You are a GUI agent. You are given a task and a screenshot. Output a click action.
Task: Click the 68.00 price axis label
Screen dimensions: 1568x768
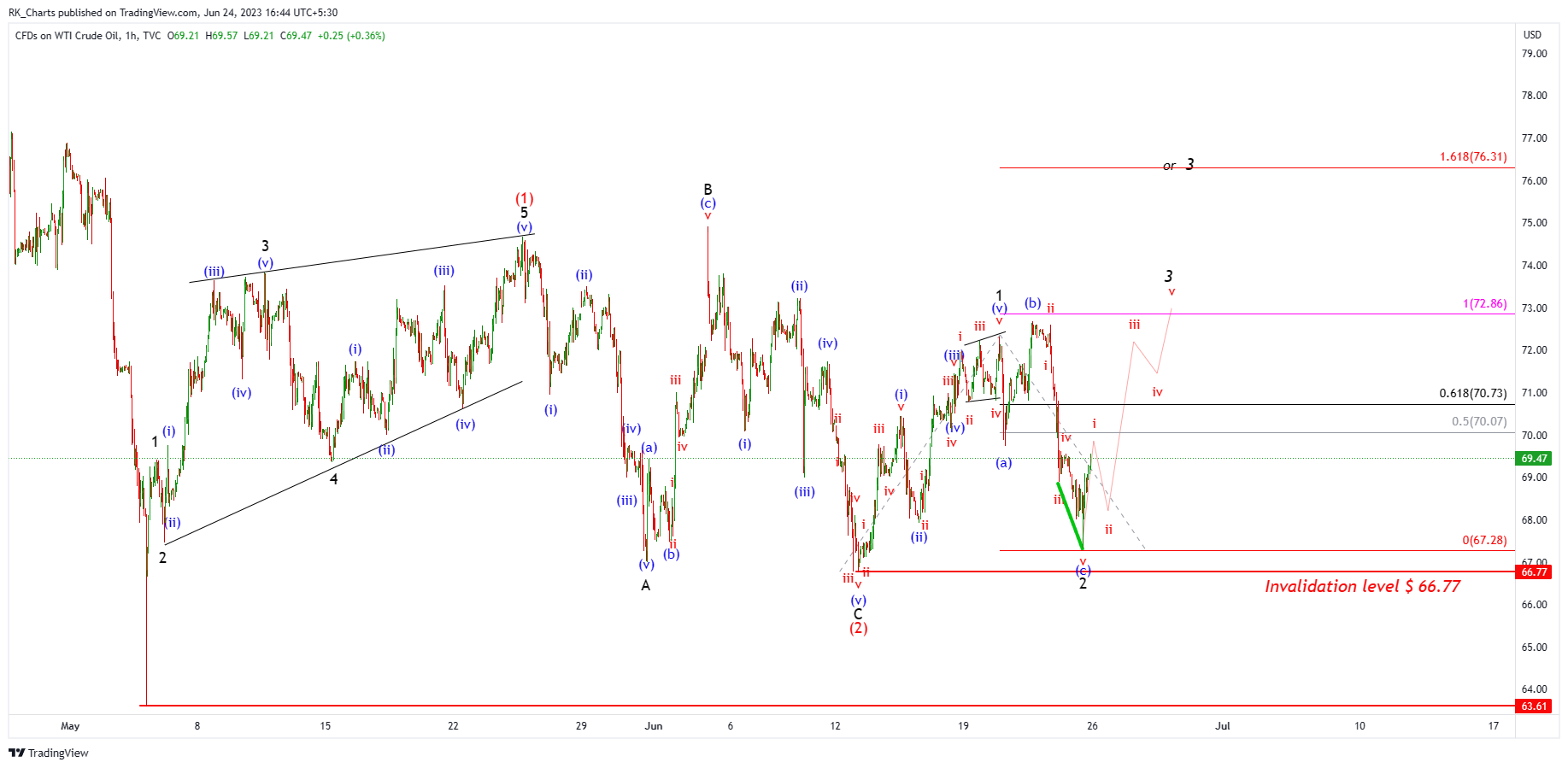(x=1534, y=520)
